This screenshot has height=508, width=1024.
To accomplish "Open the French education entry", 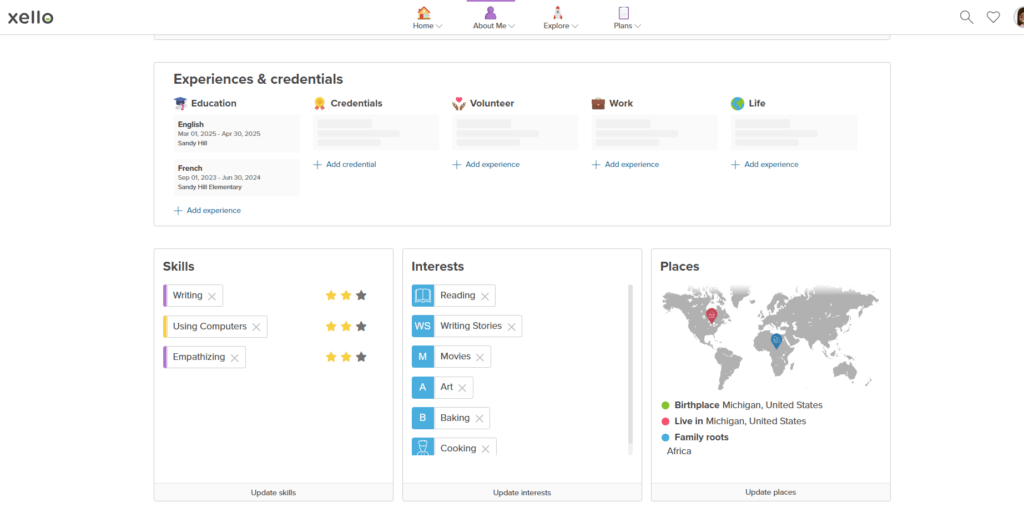I will click(237, 177).
